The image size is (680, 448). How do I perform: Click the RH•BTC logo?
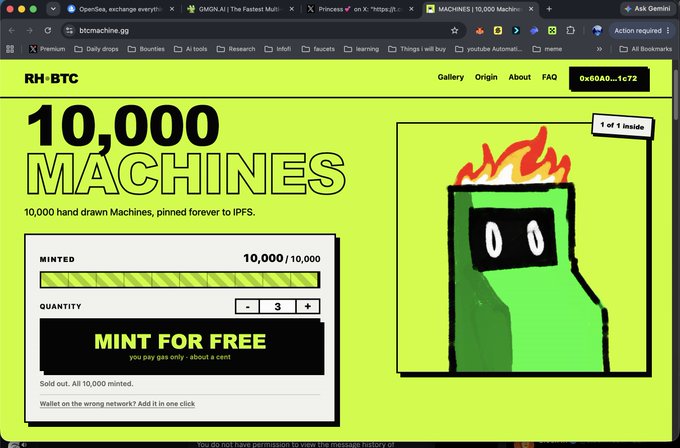pyautogui.click(x=51, y=78)
